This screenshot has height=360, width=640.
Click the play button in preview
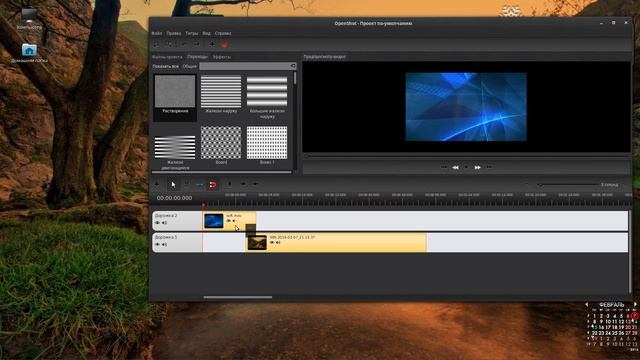467,167
